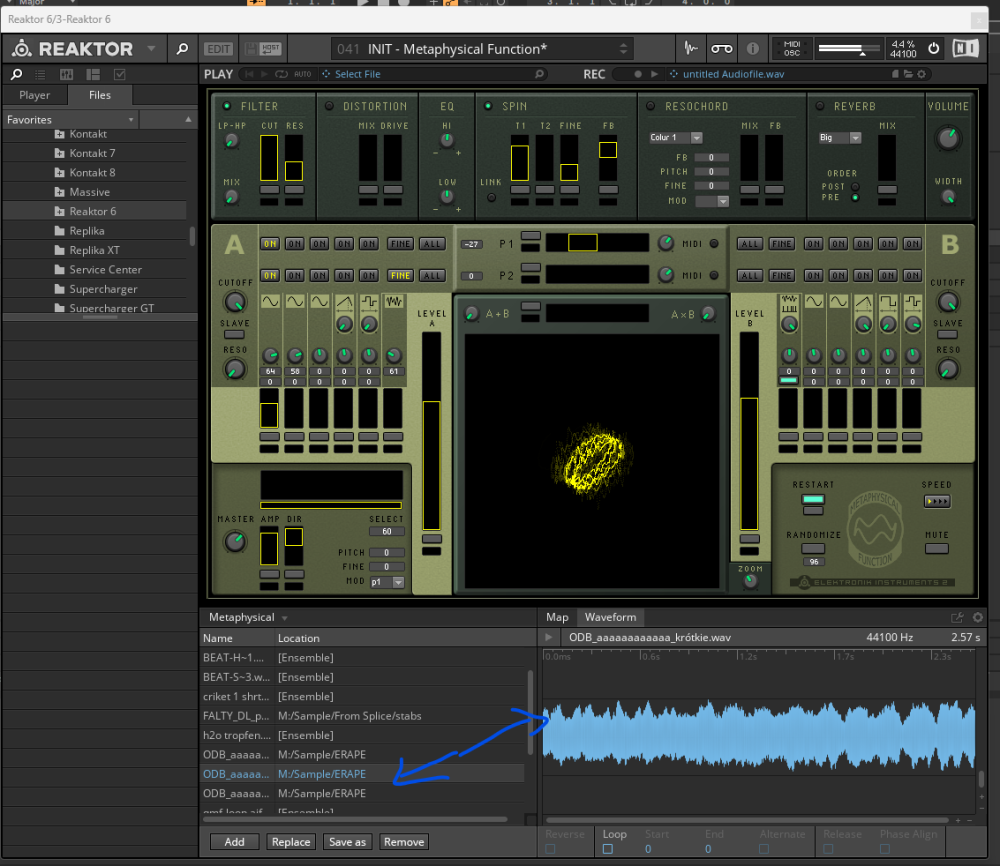Click the LEVEL A fader

tap(432, 431)
